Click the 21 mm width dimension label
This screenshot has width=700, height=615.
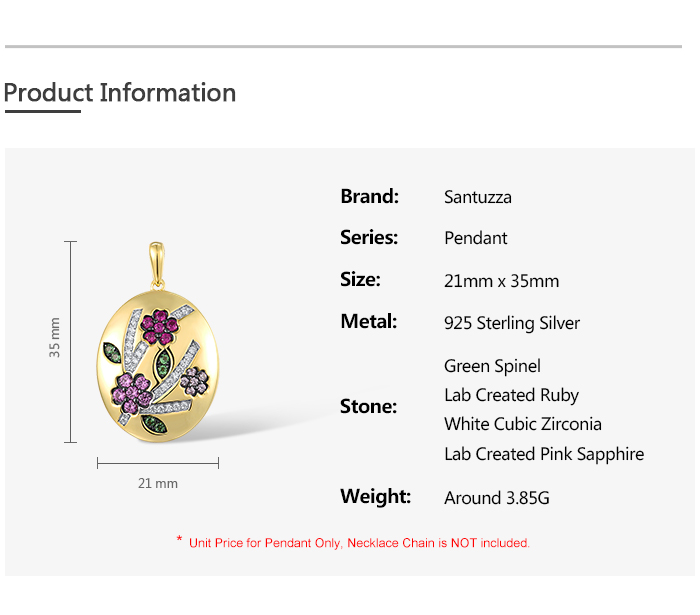click(157, 483)
